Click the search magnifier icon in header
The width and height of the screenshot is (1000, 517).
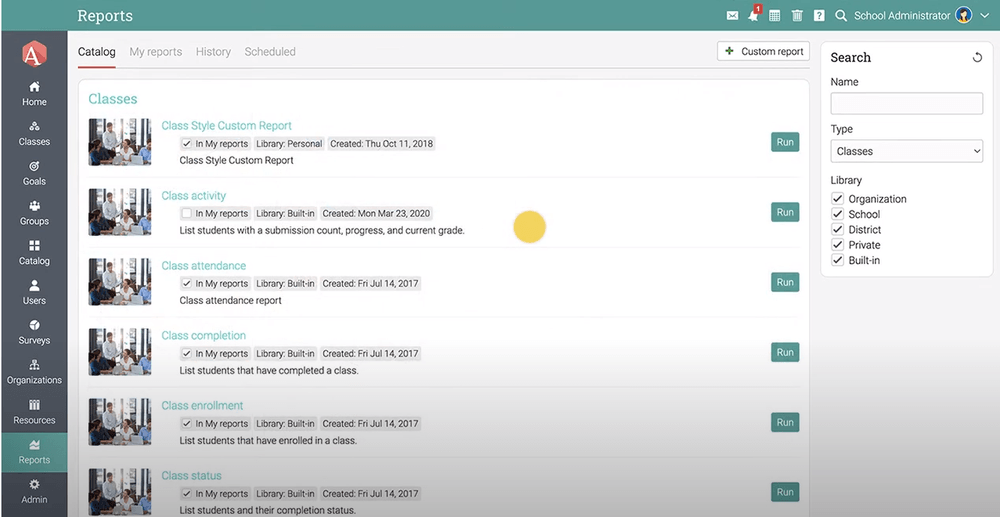(x=841, y=16)
